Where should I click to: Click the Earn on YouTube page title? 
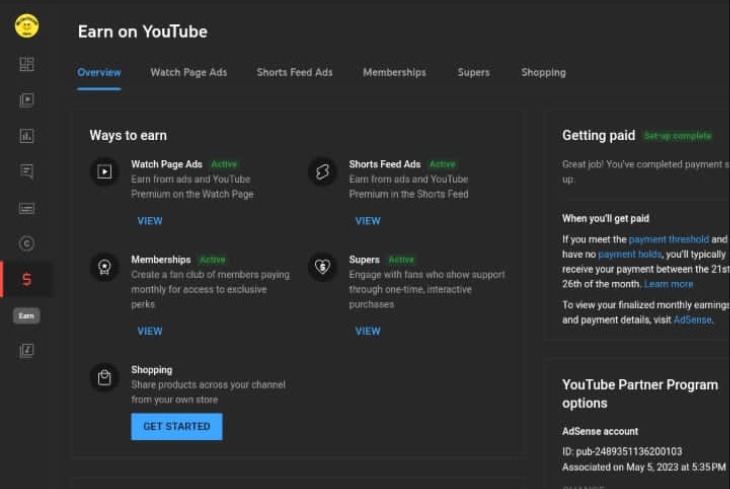point(142,32)
